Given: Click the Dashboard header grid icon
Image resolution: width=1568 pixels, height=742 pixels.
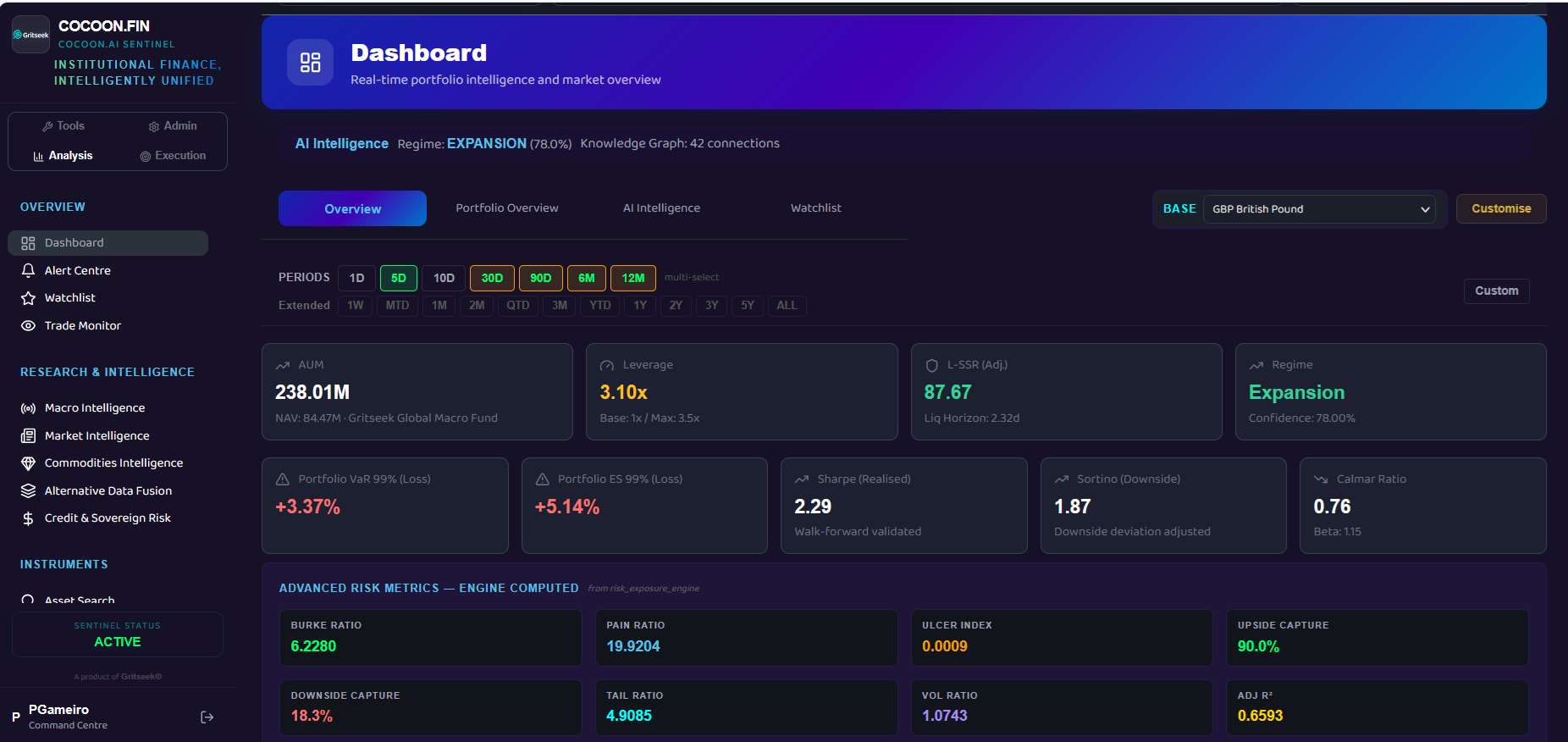Looking at the screenshot, I should click(x=311, y=62).
